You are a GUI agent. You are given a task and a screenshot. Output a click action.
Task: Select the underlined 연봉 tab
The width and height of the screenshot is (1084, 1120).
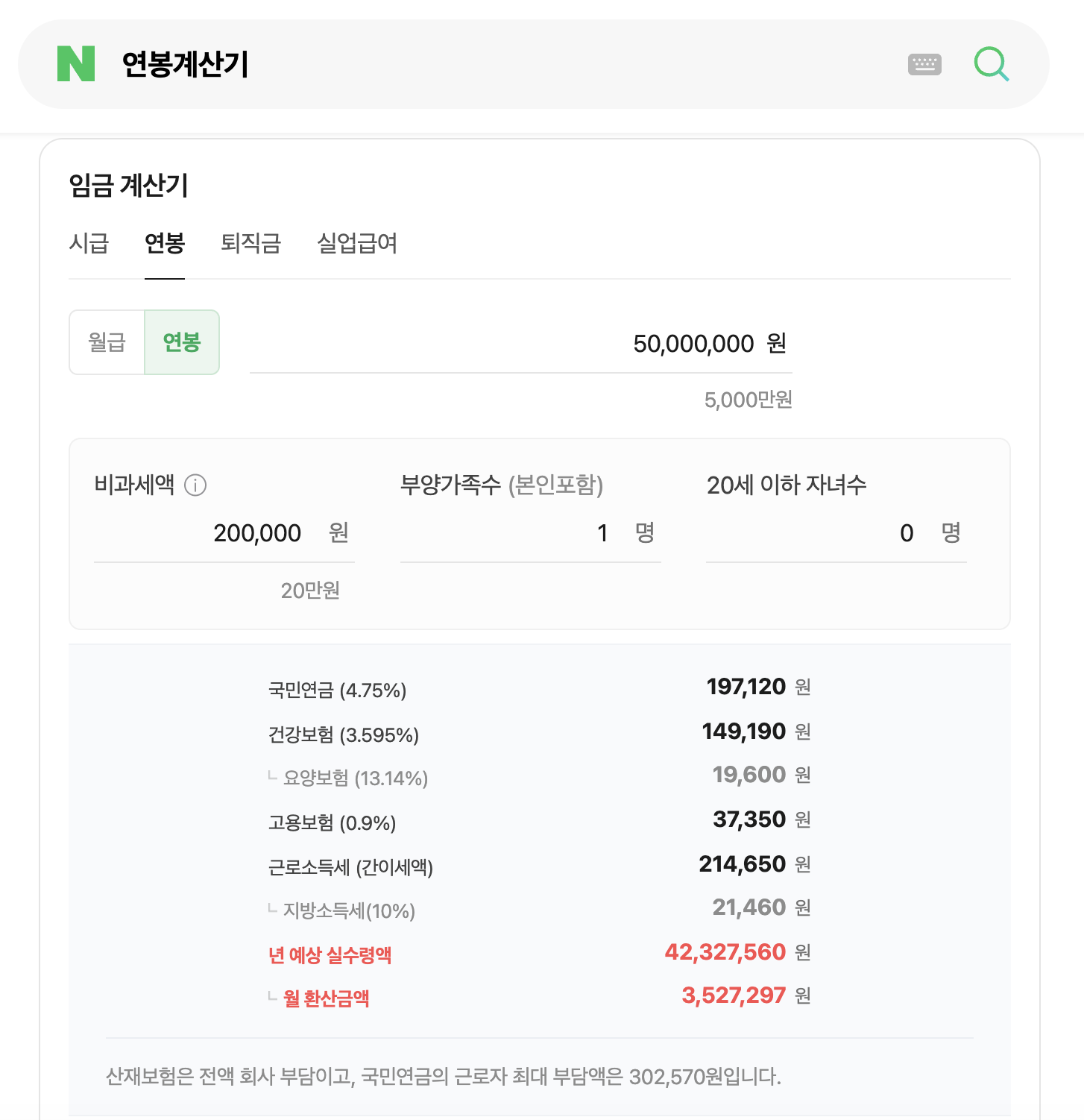click(x=165, y=243)
